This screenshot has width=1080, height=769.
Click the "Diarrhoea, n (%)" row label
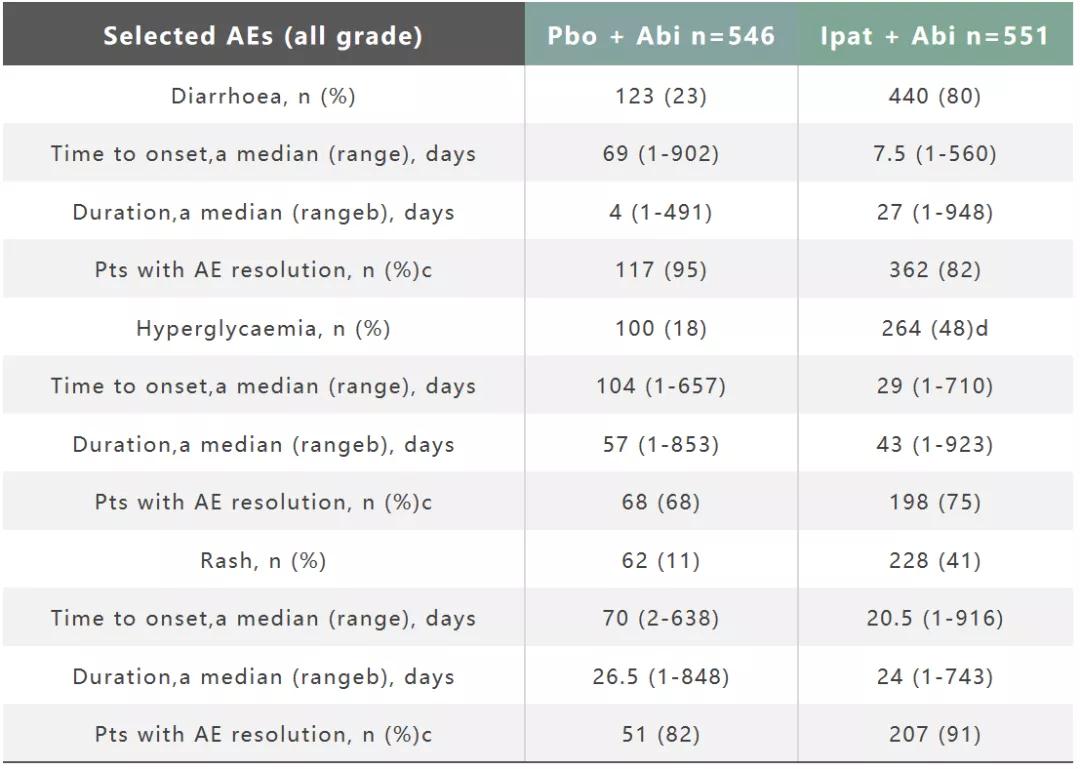click(x=263, y=96)
